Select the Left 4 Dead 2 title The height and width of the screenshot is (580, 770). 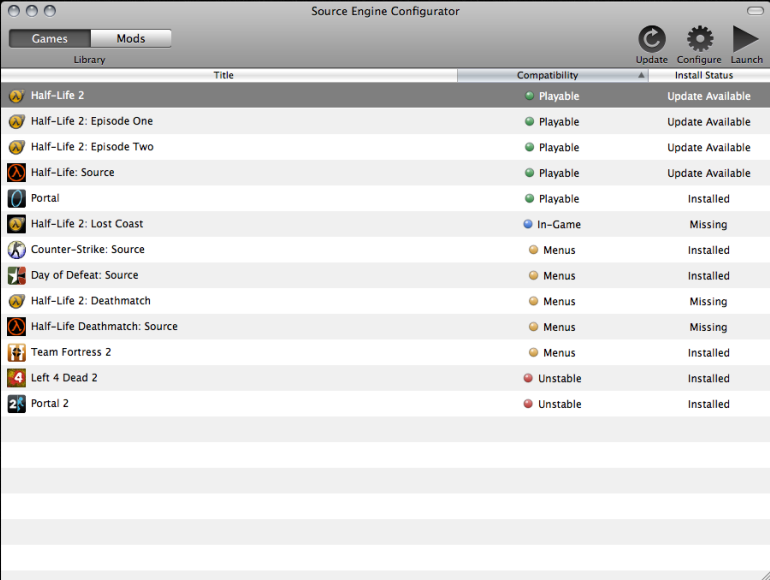[x=64, y=377]
